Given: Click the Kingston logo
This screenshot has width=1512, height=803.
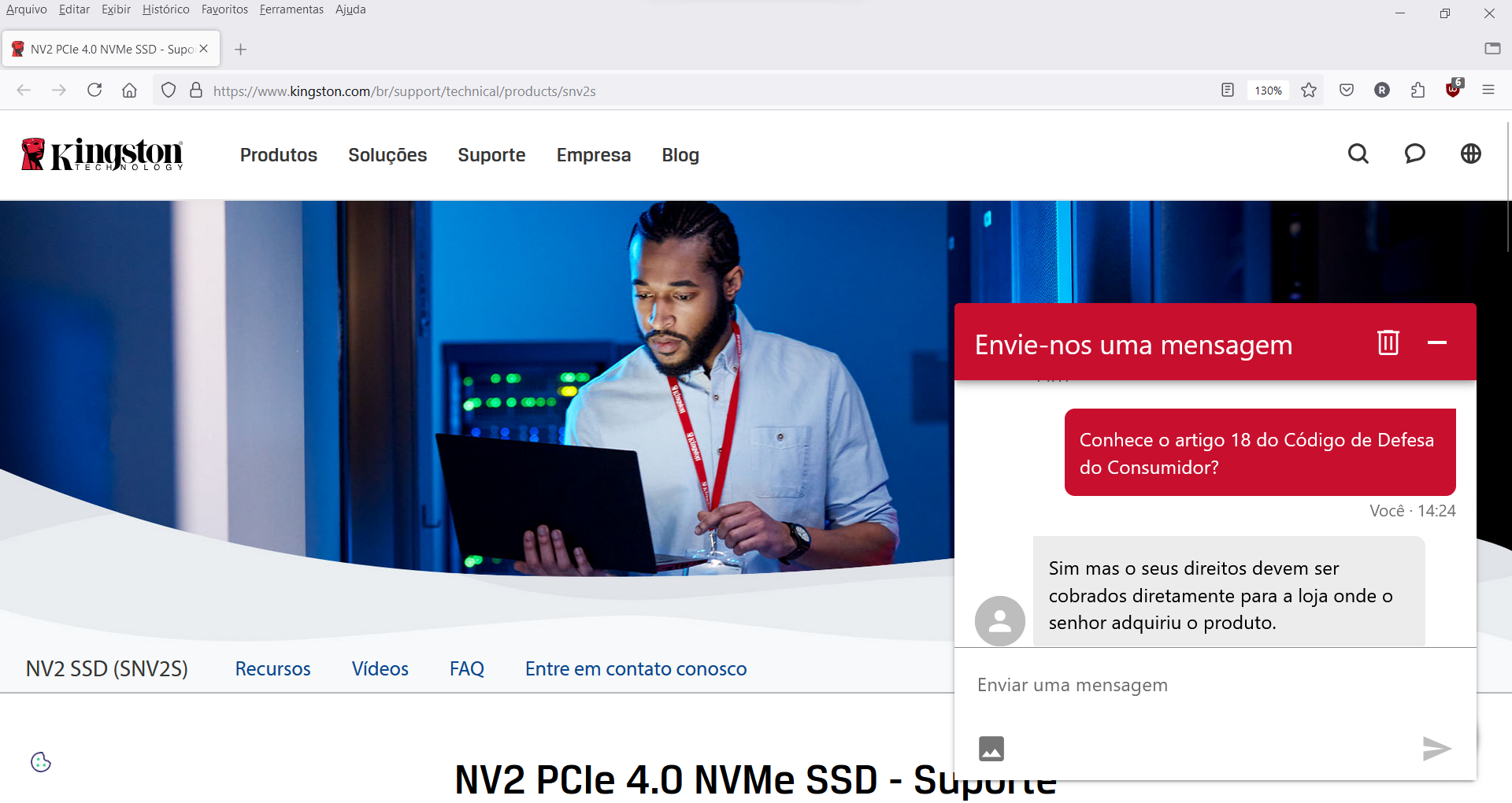Looking at the screenshot, I should 102,154.
